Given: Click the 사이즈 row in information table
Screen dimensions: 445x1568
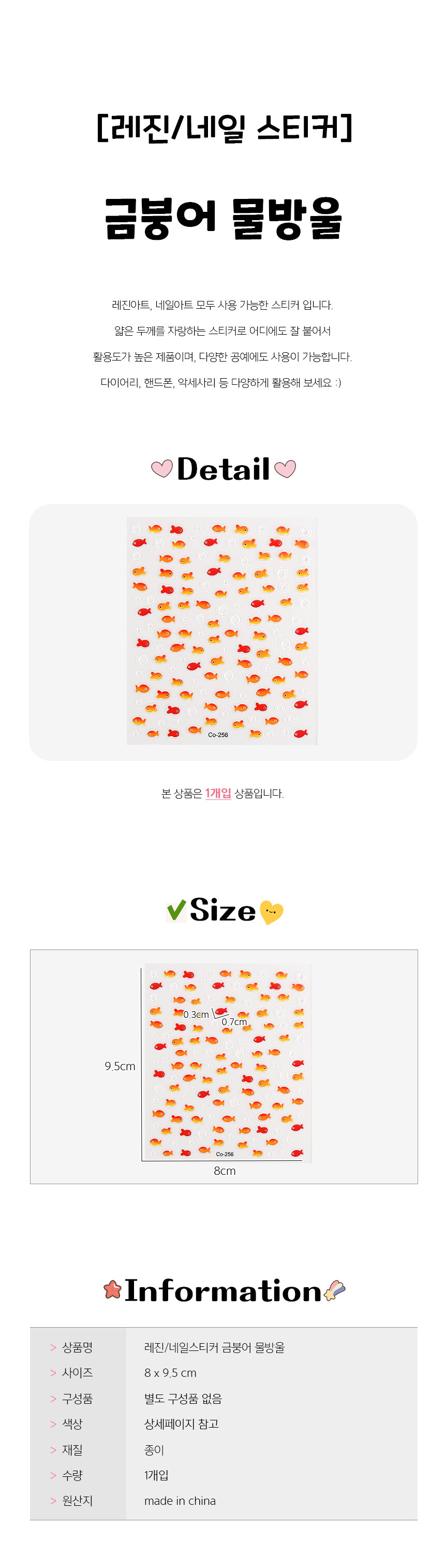Looking at the screenshot, I should (223, 1373).
